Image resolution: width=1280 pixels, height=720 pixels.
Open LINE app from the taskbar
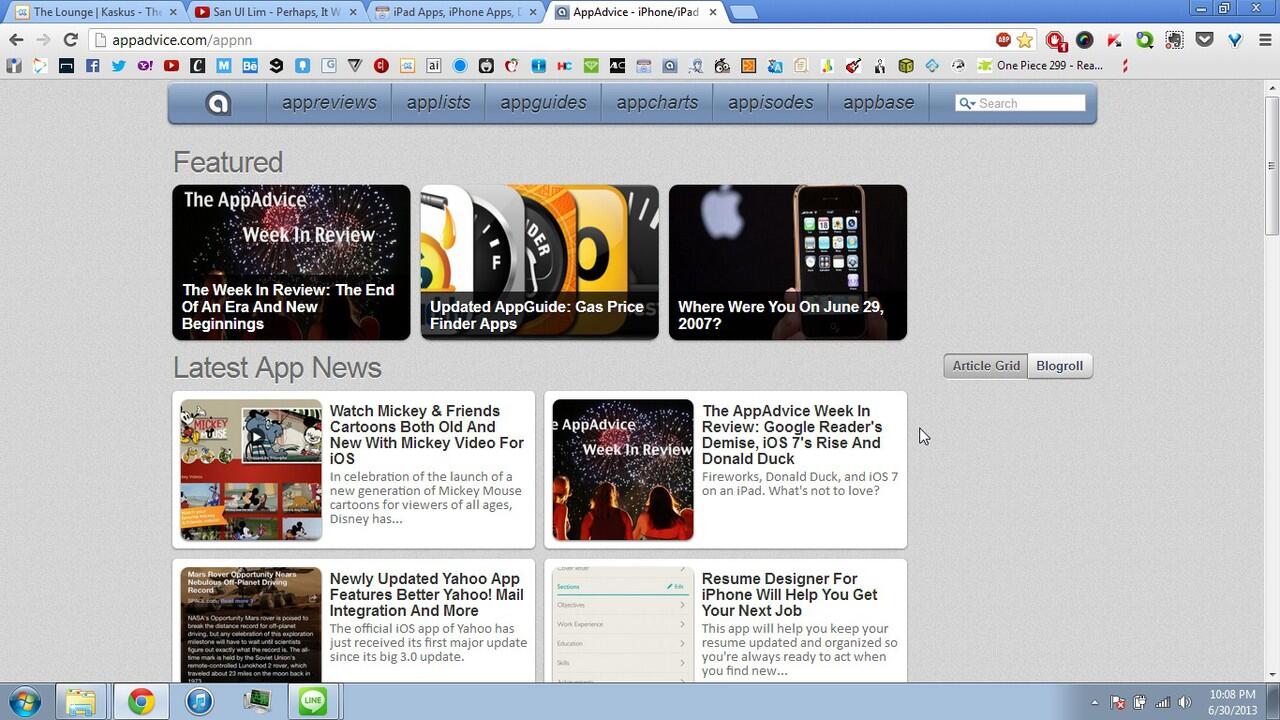[x=313, y=701]
